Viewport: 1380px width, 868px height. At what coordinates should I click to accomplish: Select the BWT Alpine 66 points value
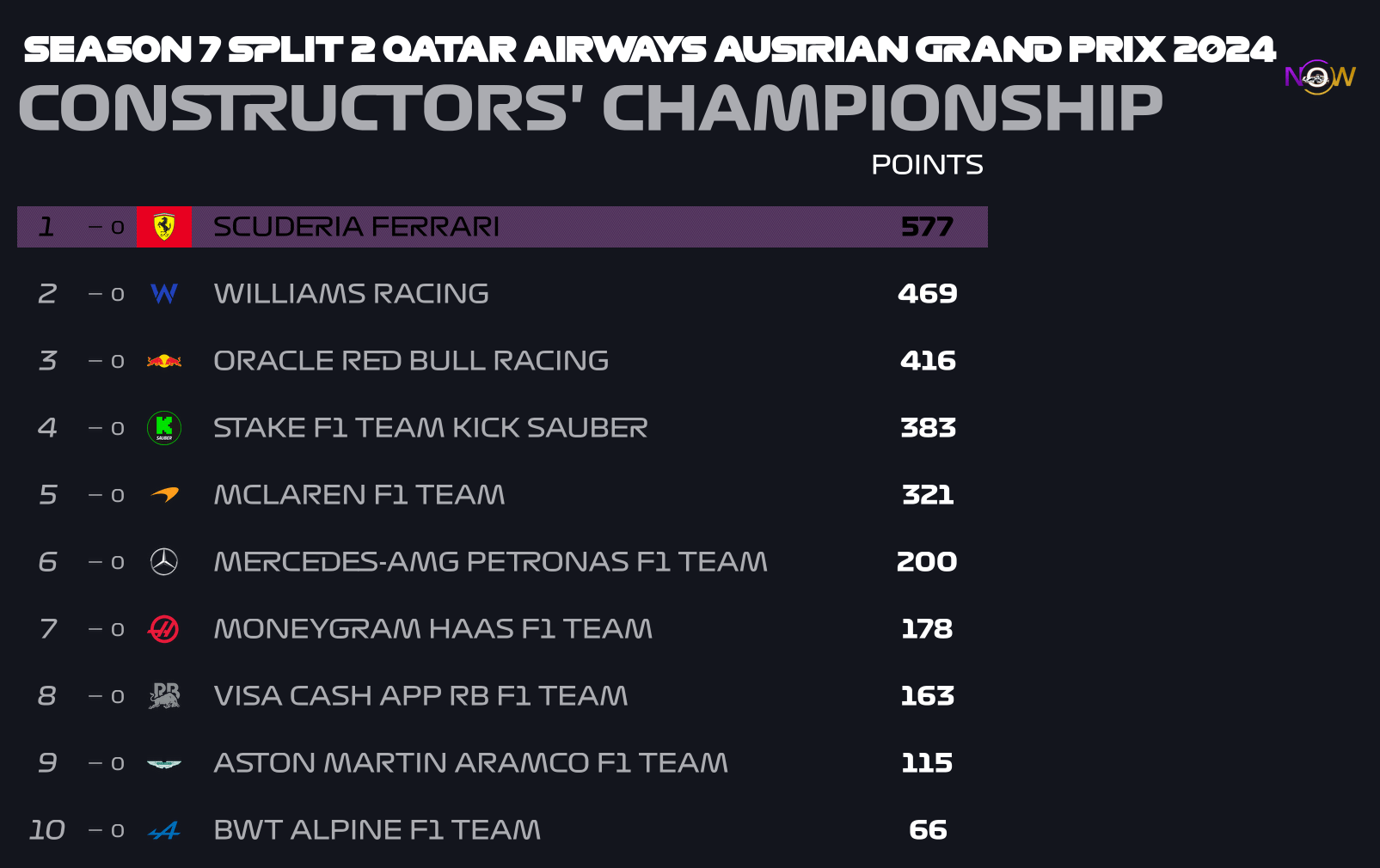[x=928, y=830]
